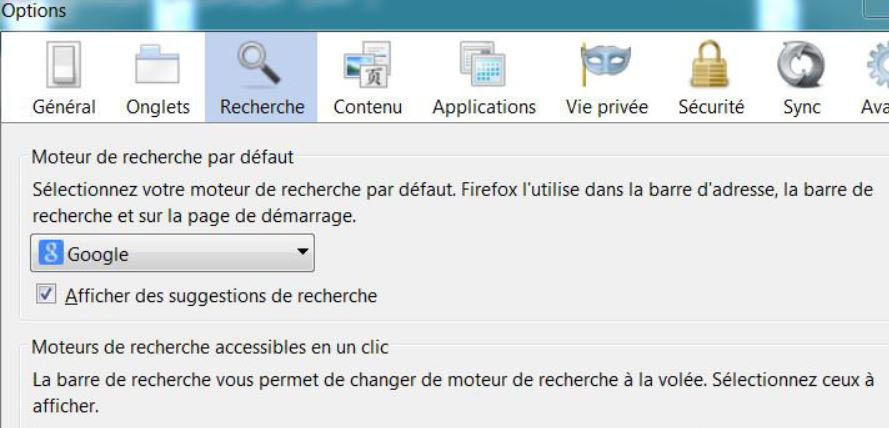Screen dimensions: 889x428
Task: Open the Google default search engine dropdown
Action: [x=172, y=254]
